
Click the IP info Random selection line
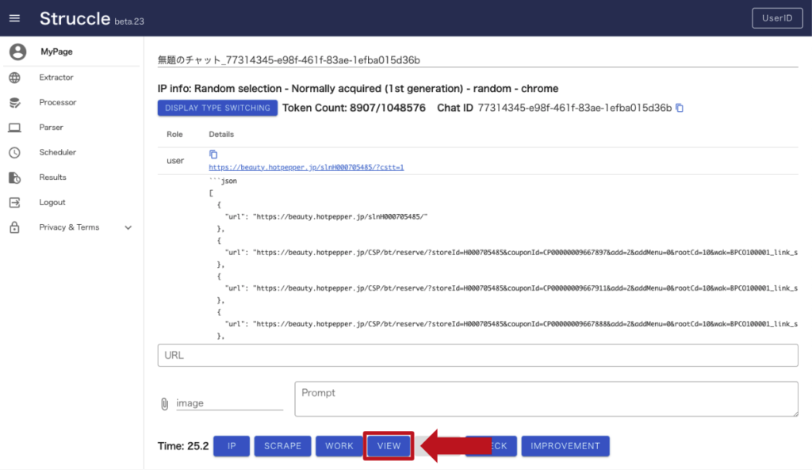[x=358, y=89]
